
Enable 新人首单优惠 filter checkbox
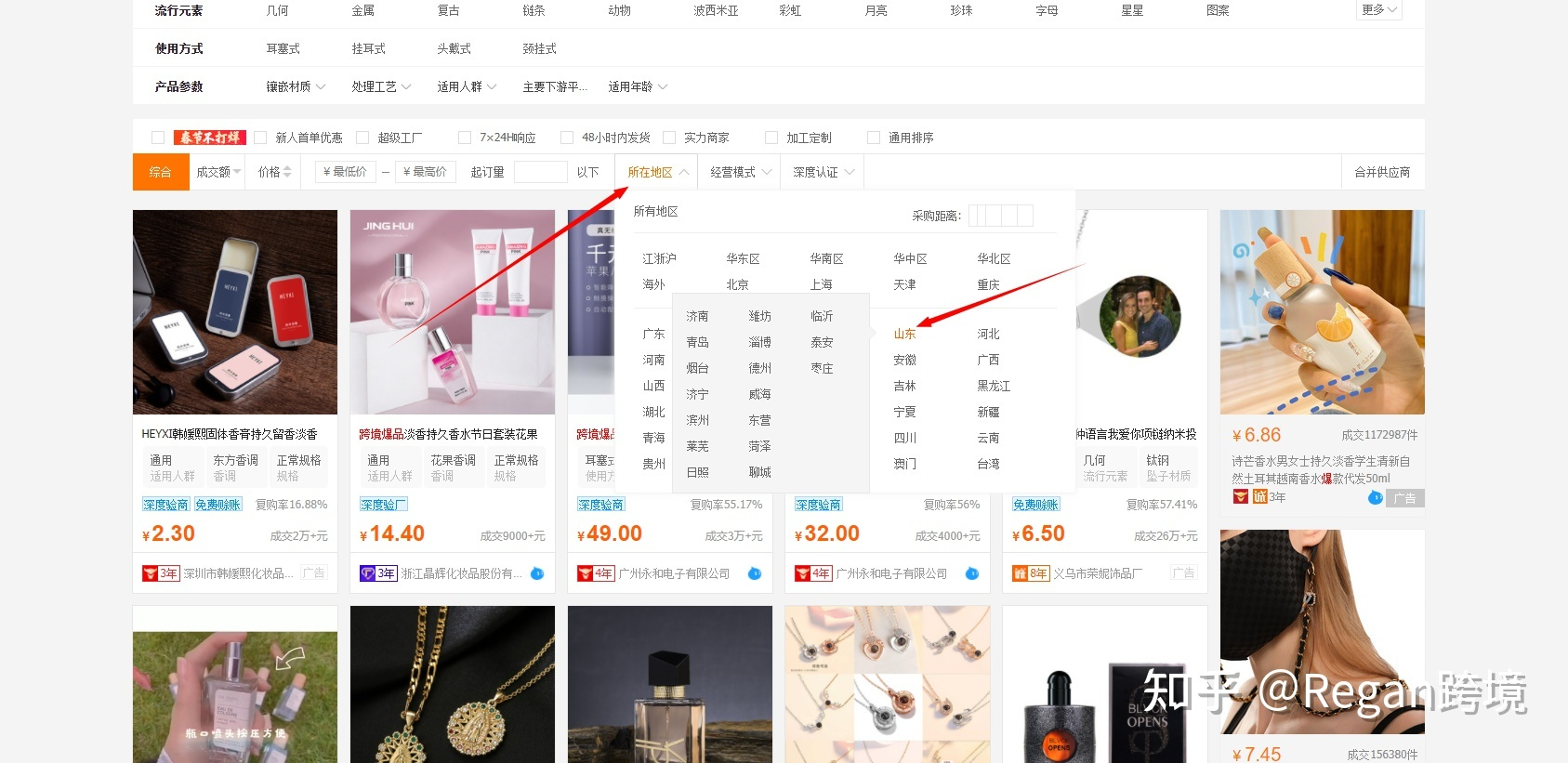260,138
